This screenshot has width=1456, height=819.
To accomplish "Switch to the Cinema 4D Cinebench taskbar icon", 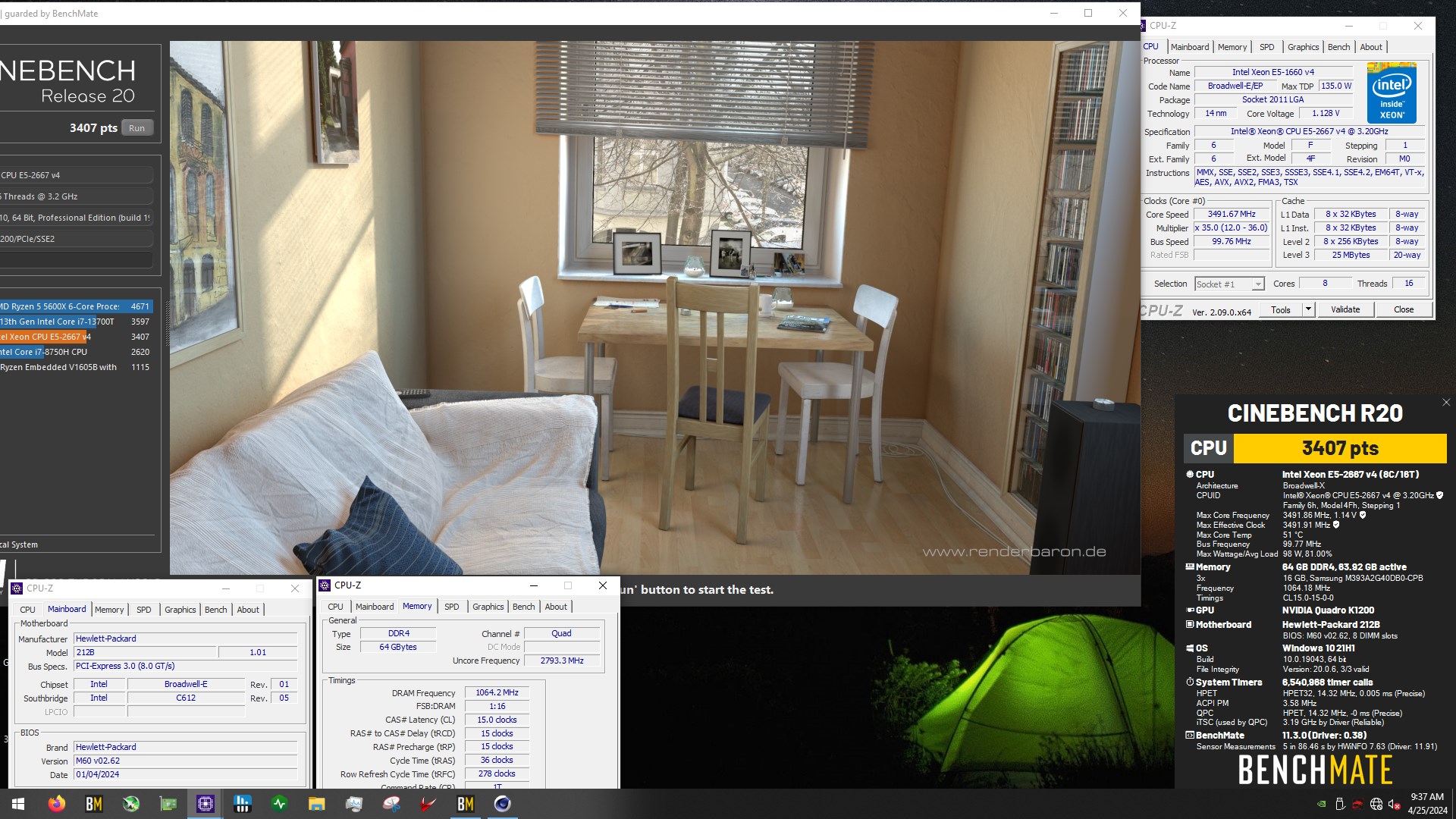I will coord(502,804).
